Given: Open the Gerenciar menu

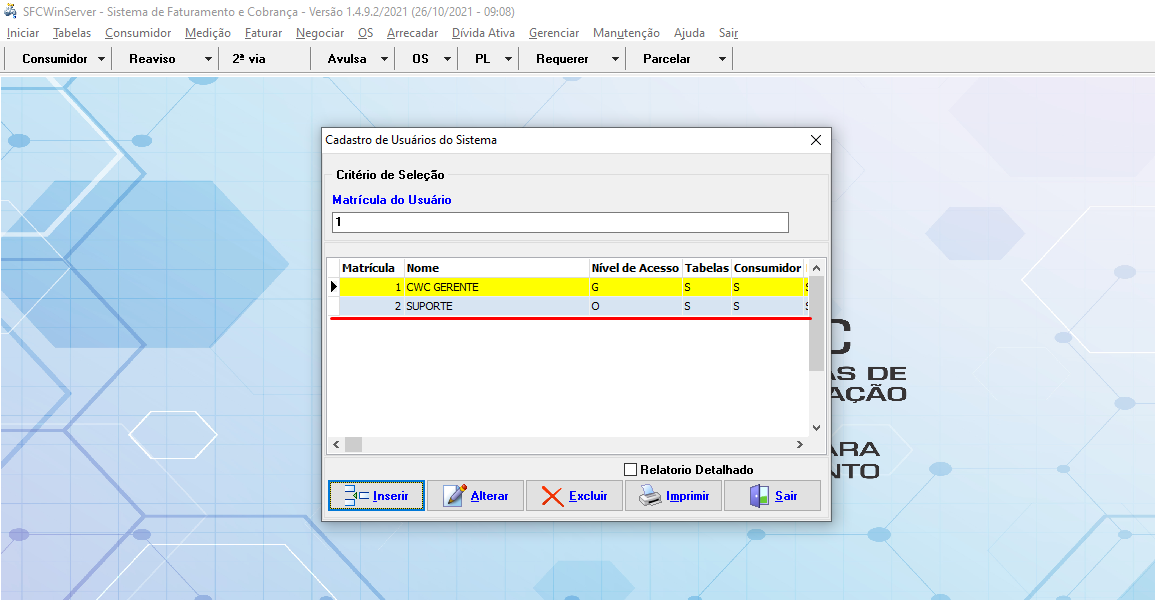Looking at the screenshot, I should [x=553, y=33].
